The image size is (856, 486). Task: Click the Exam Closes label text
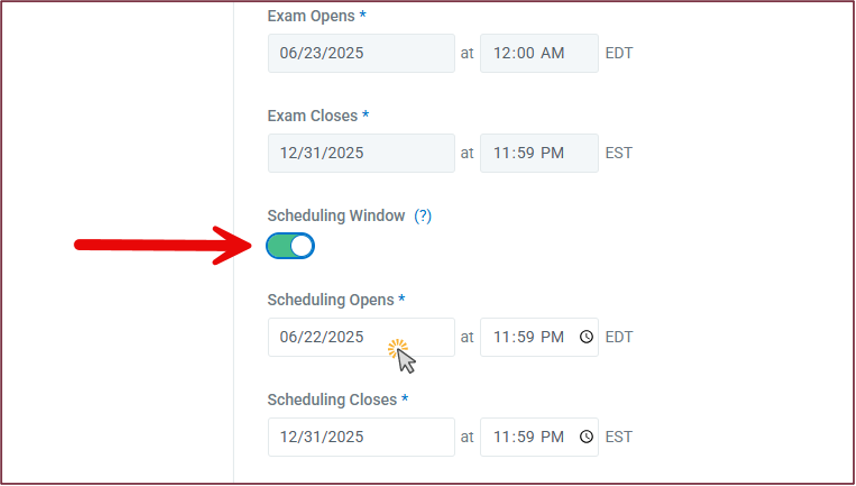point(312,116)
